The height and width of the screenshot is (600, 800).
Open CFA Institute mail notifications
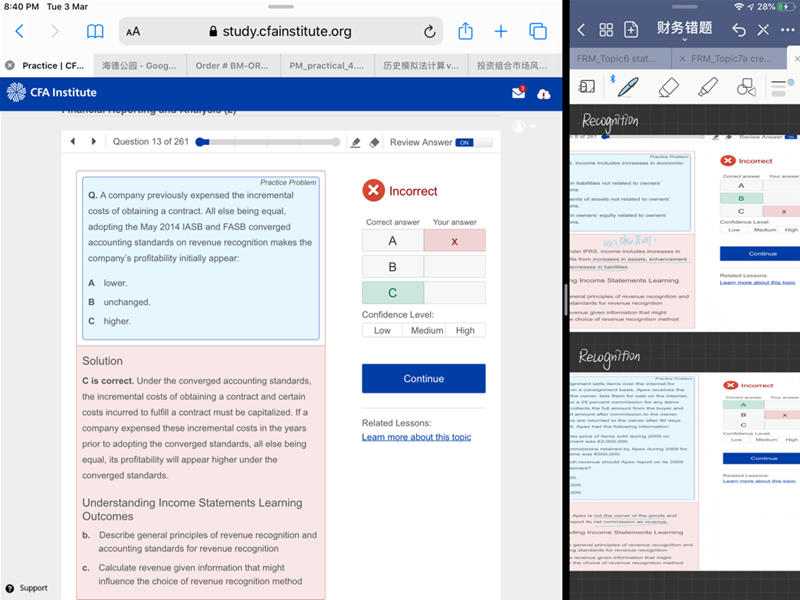(x=518, y=92)
